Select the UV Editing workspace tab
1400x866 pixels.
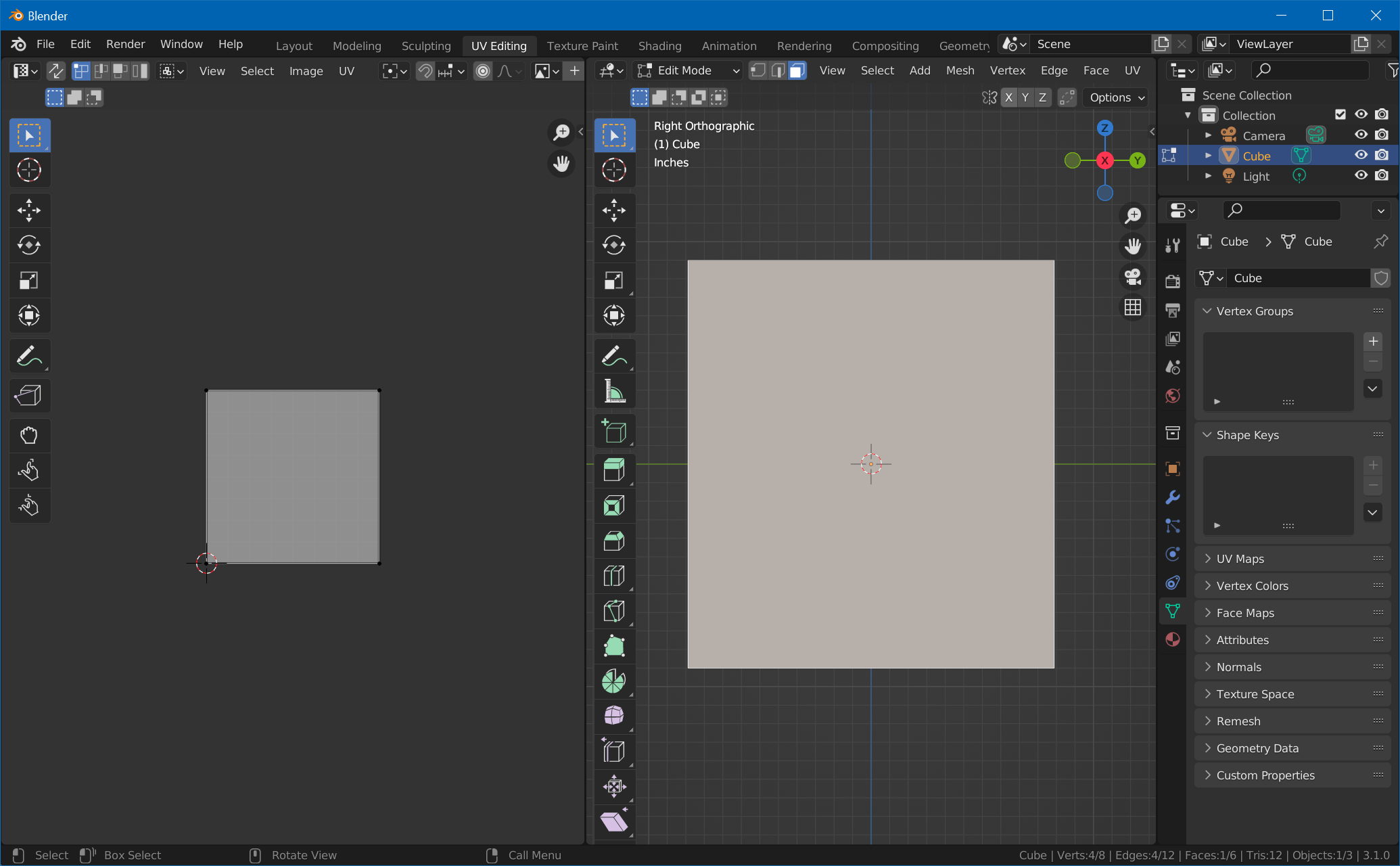point(499,44)
